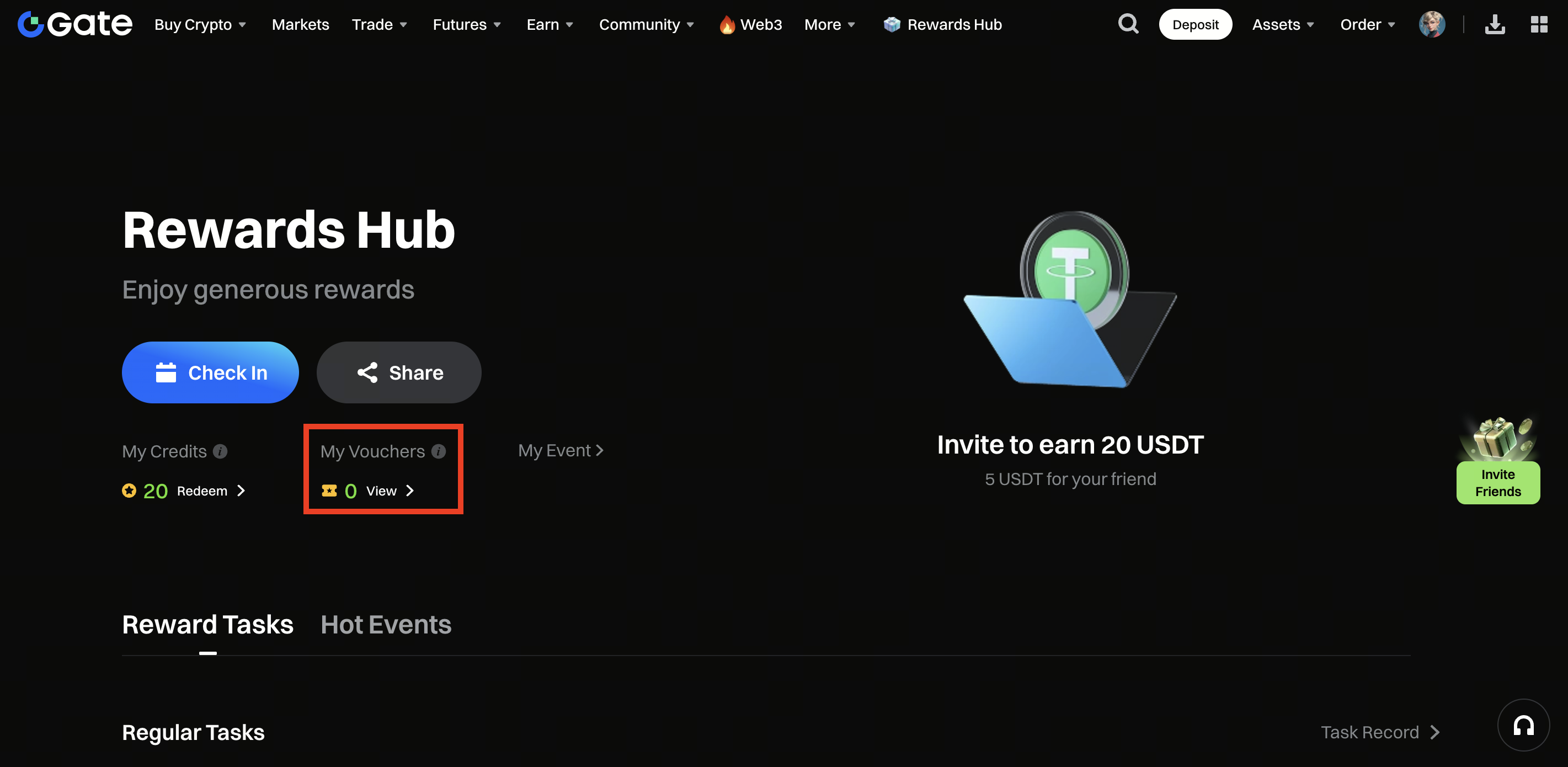Expand the Futures menu dropdown

[467, 24]
